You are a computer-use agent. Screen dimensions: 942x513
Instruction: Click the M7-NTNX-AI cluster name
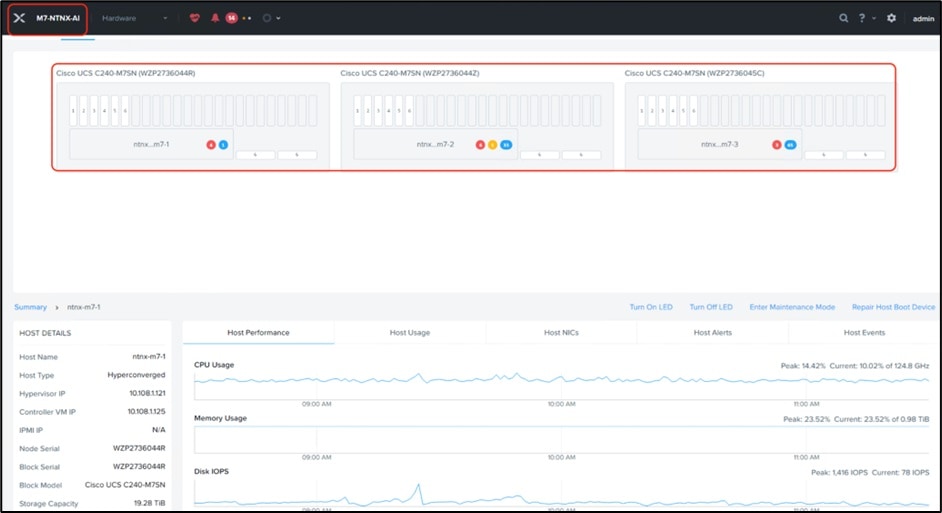pyautogui.click(x=58, y=18)
